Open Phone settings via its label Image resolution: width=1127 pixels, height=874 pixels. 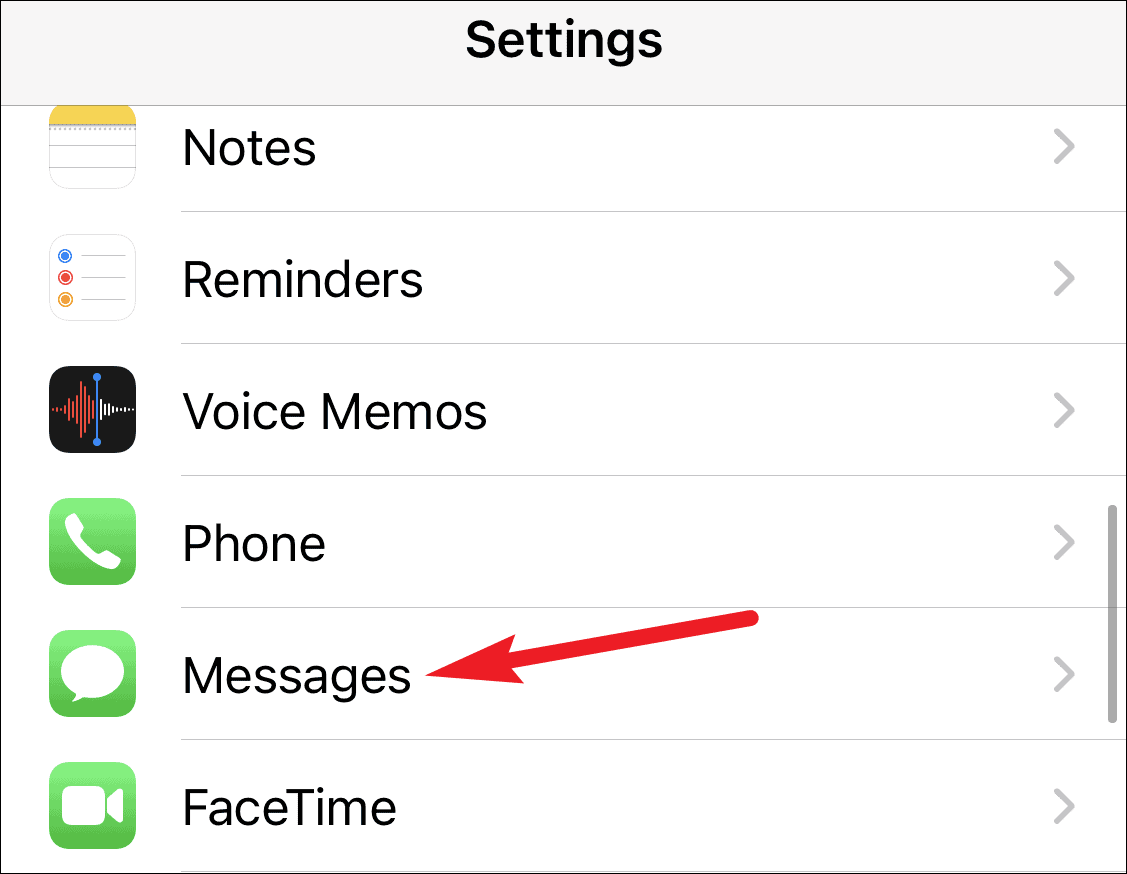tap(254, 543)
